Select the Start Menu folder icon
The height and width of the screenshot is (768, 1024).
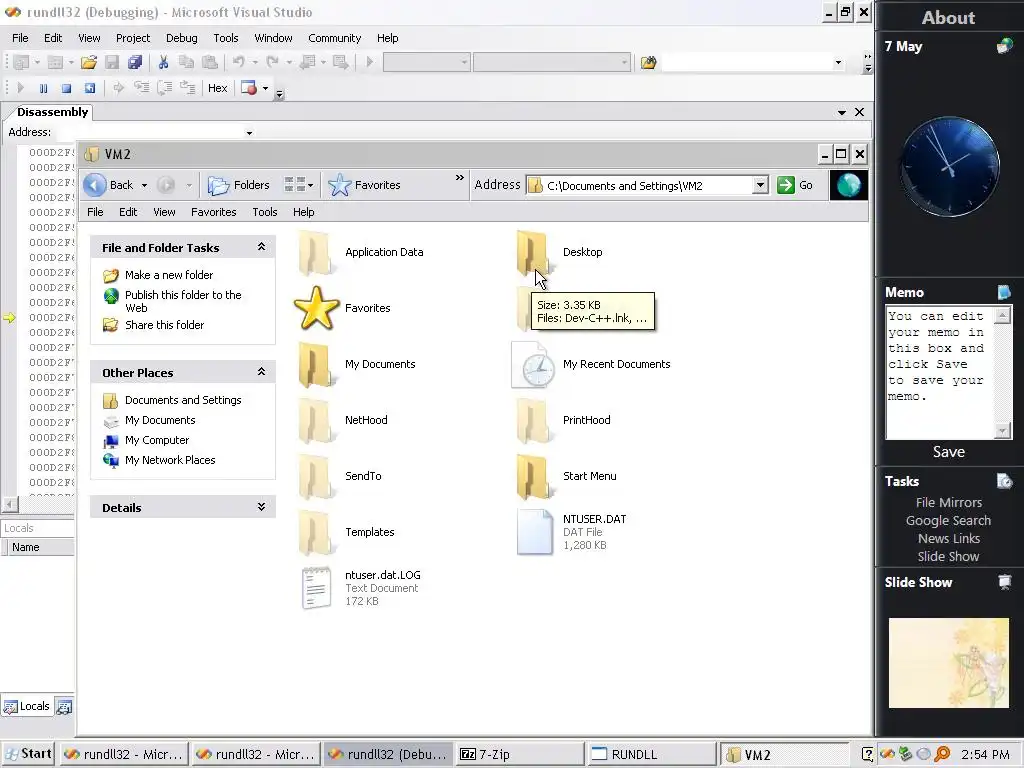[x=534, y=477]
